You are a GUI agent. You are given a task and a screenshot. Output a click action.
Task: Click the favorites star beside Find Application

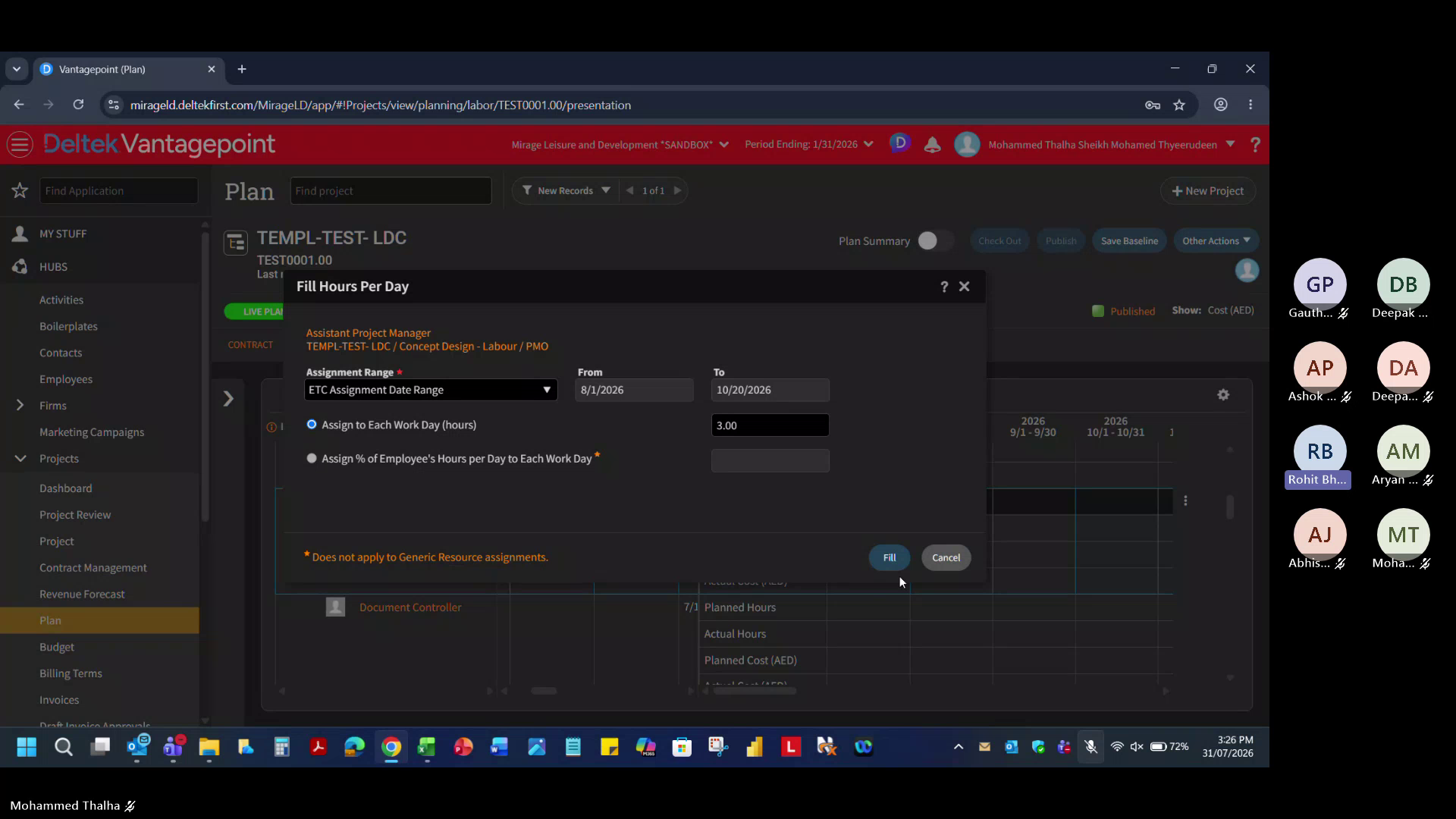[x=20, y=190]
